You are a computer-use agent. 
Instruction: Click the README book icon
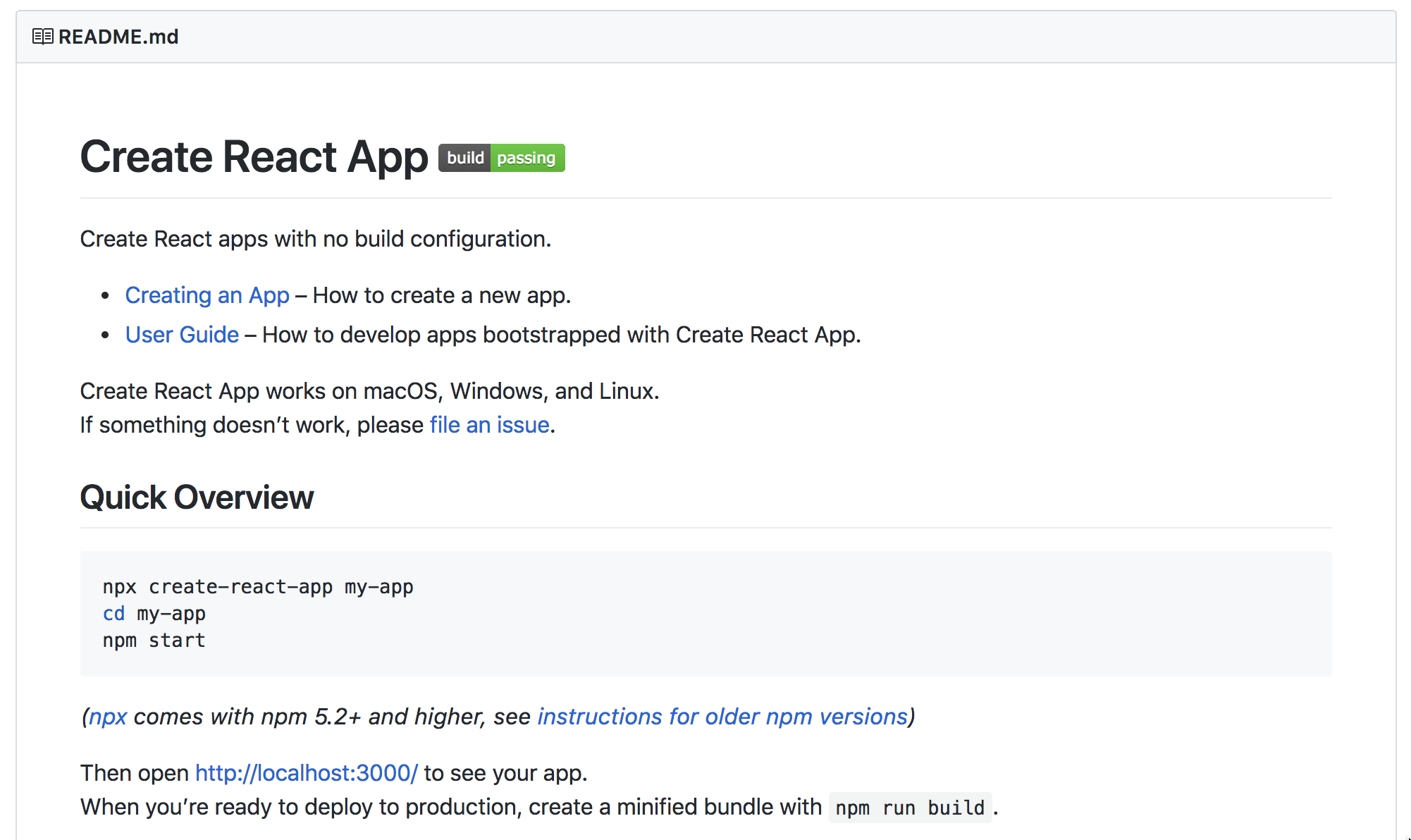(42, 37)
